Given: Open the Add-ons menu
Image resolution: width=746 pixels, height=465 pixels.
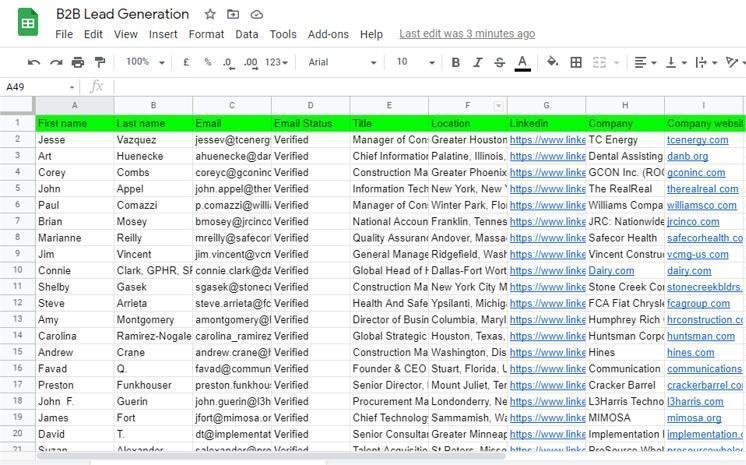Looking at the screenshot, I should point(328,34).
